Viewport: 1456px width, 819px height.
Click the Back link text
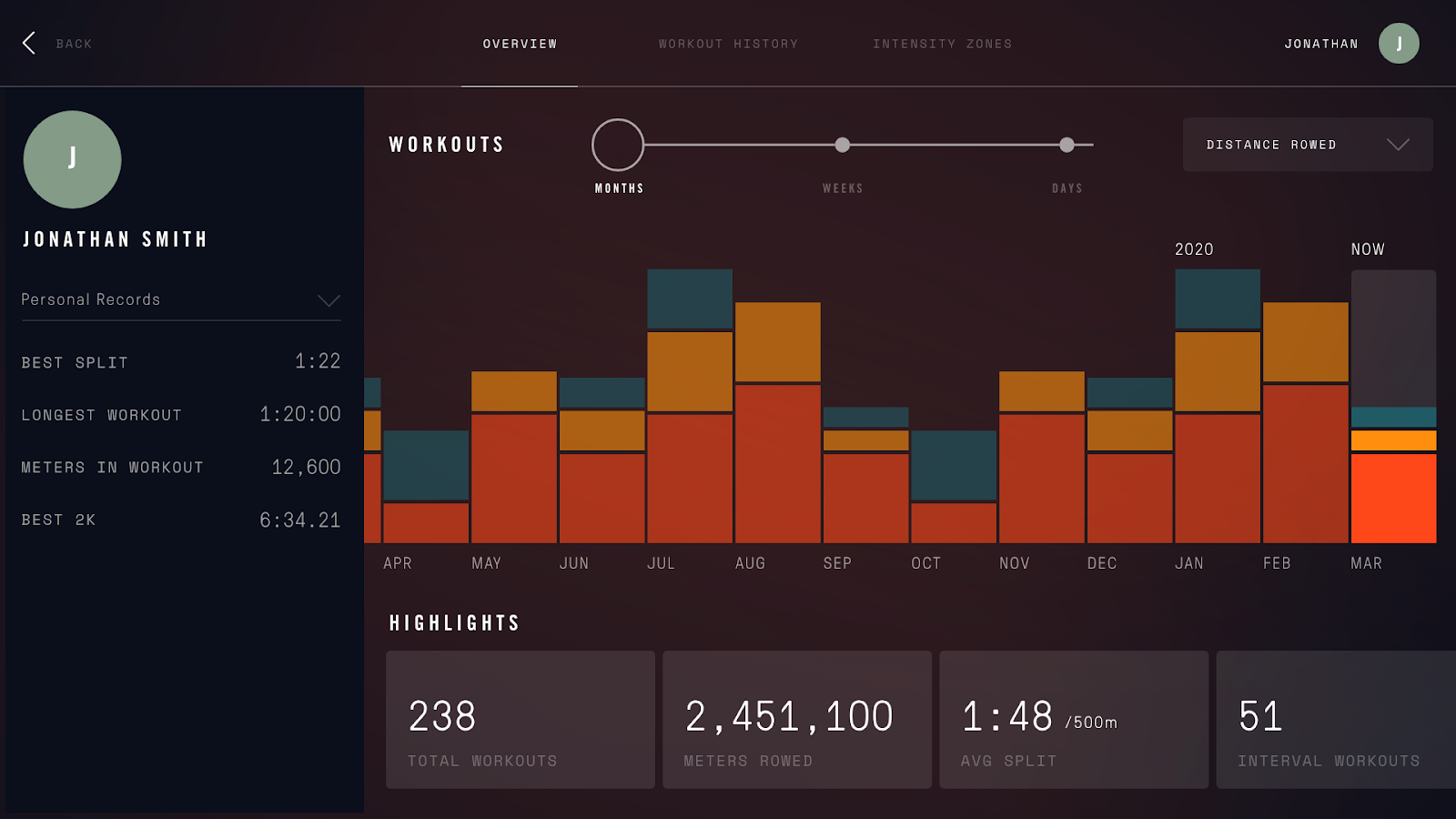pyautogui.click(x=74, y=44)
